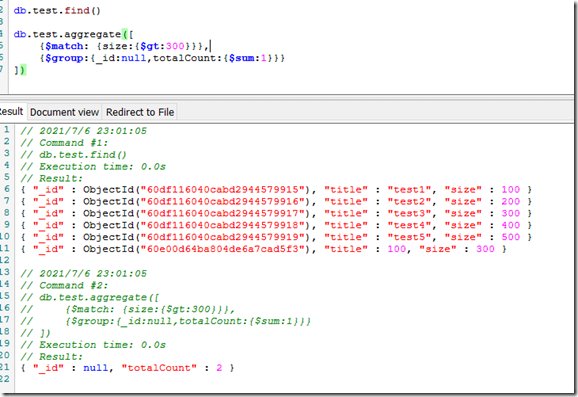The image size is (578, 397).
Task: Place cursor in the $group stage line
Action: (x=162, y=58)
